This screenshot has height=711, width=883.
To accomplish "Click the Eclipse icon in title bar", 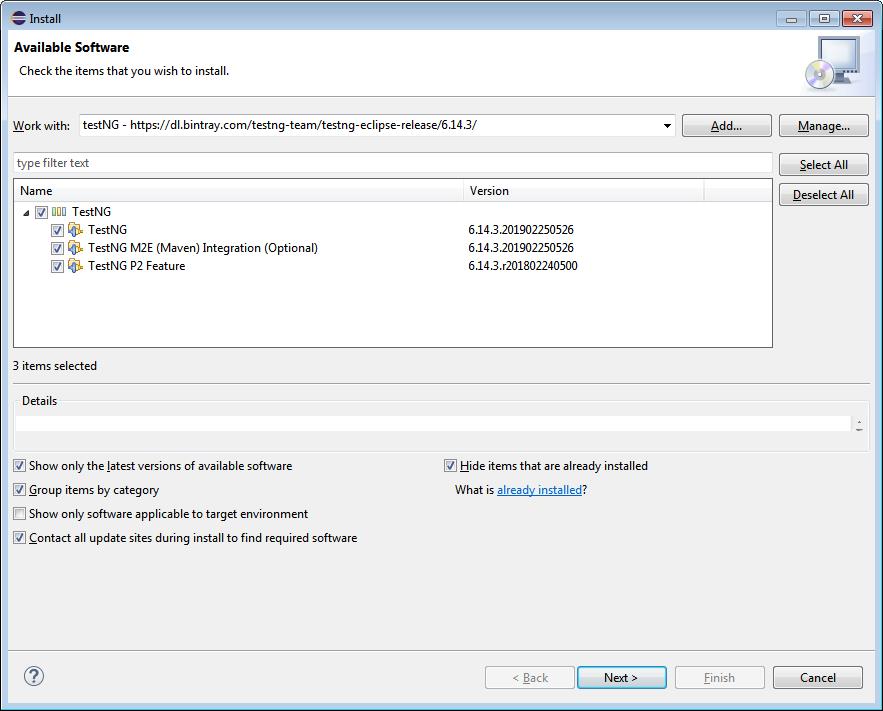I will pyautogui.click(x=18, y=18).
